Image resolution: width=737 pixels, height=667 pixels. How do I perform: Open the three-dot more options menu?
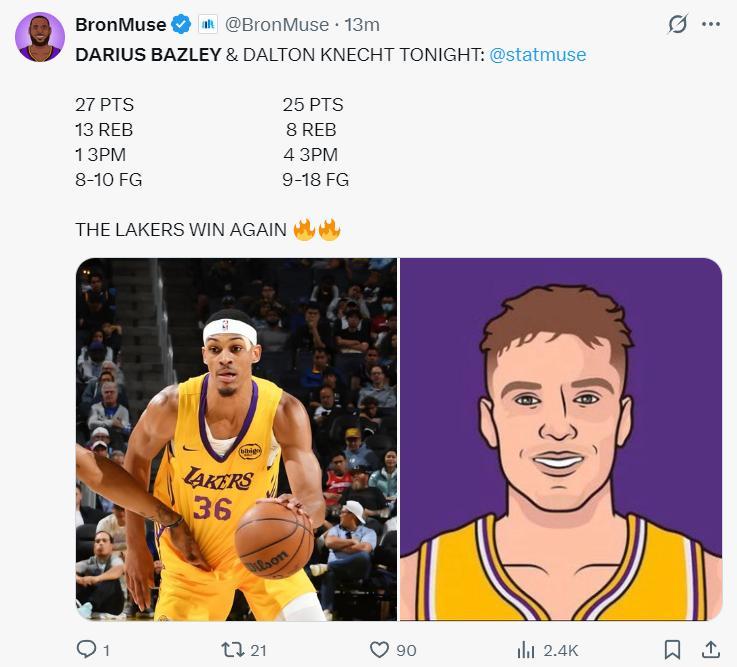point(711,24)
